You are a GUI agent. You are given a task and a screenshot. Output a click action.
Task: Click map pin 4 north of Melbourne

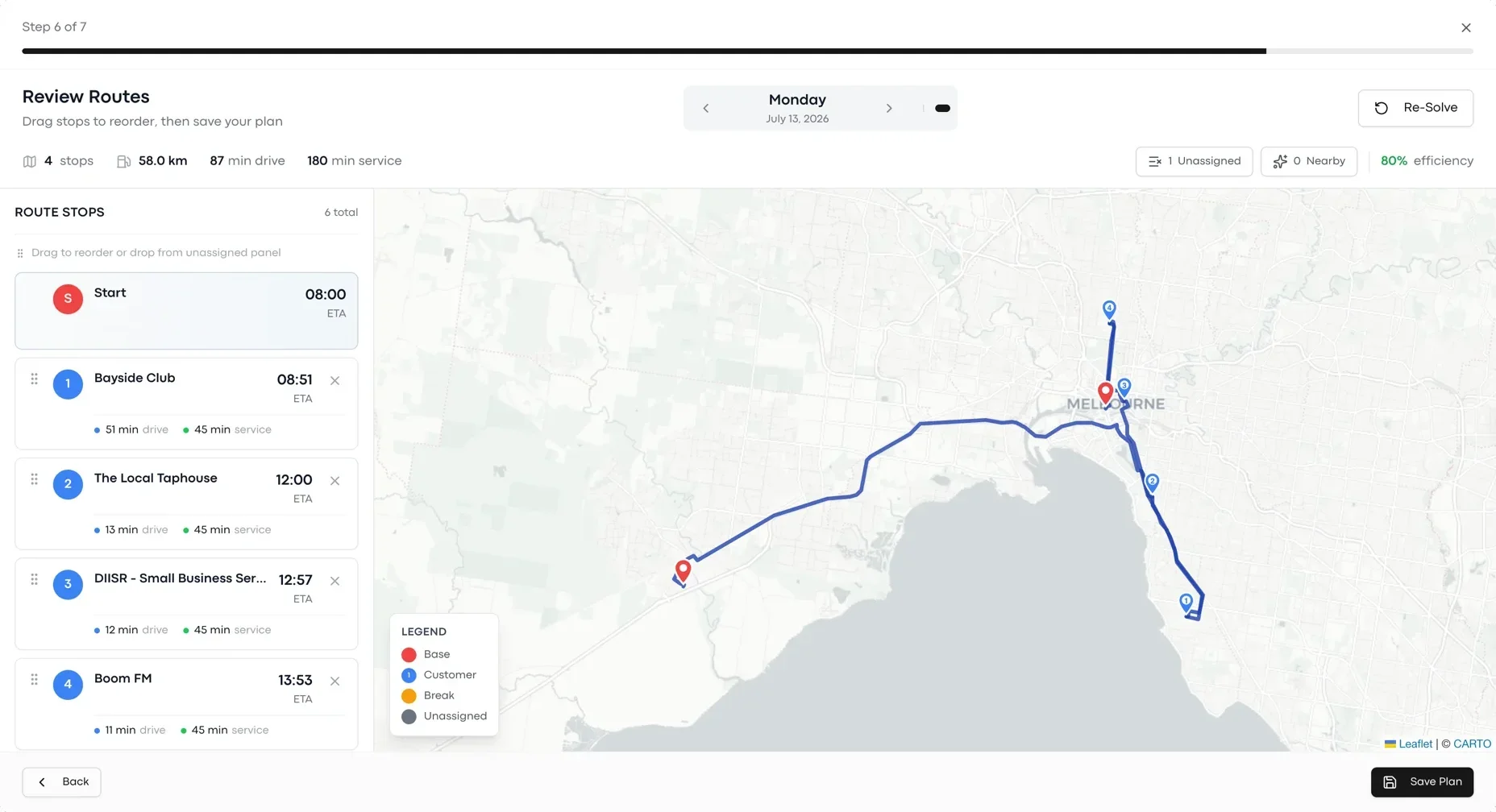tap(1109, 309)
